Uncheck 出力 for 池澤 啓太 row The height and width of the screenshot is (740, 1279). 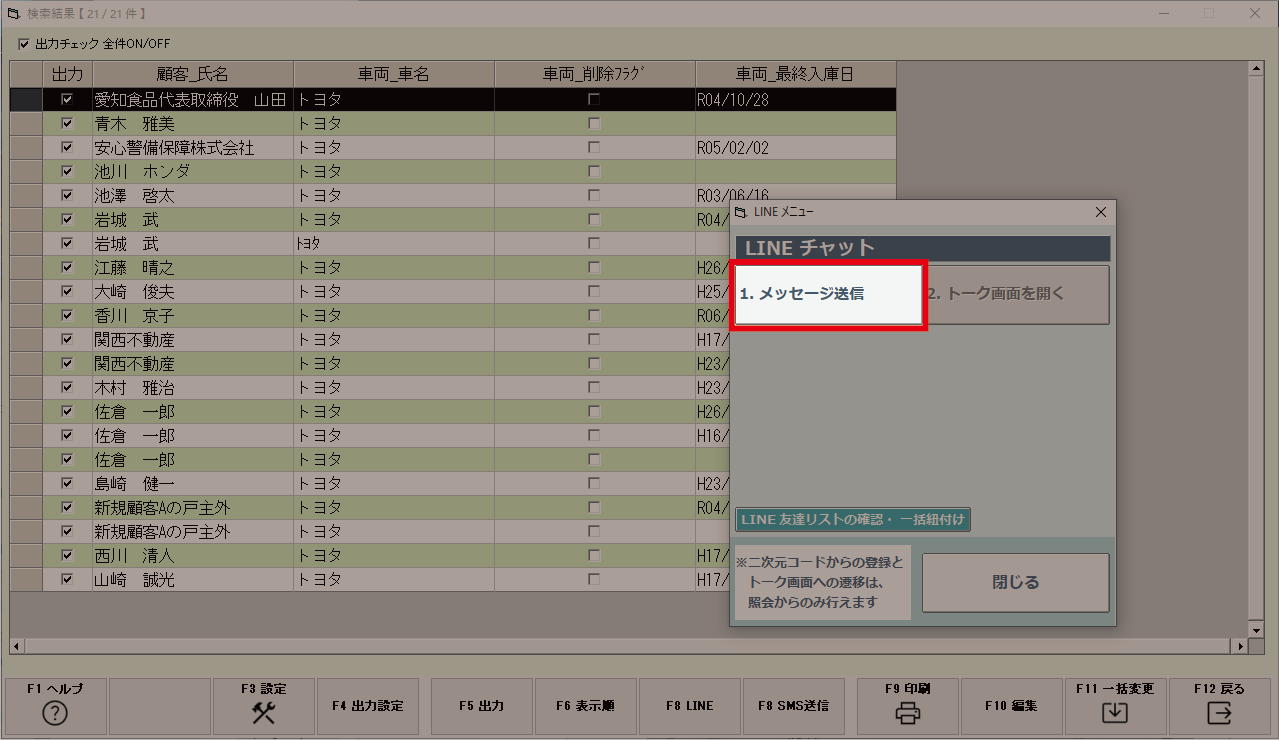(67, 196)
